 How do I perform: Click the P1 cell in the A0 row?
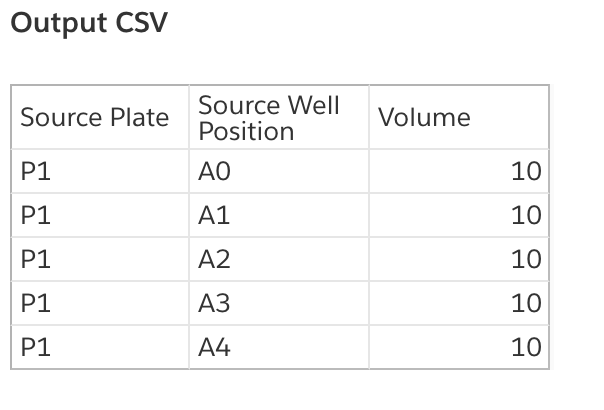100,171
